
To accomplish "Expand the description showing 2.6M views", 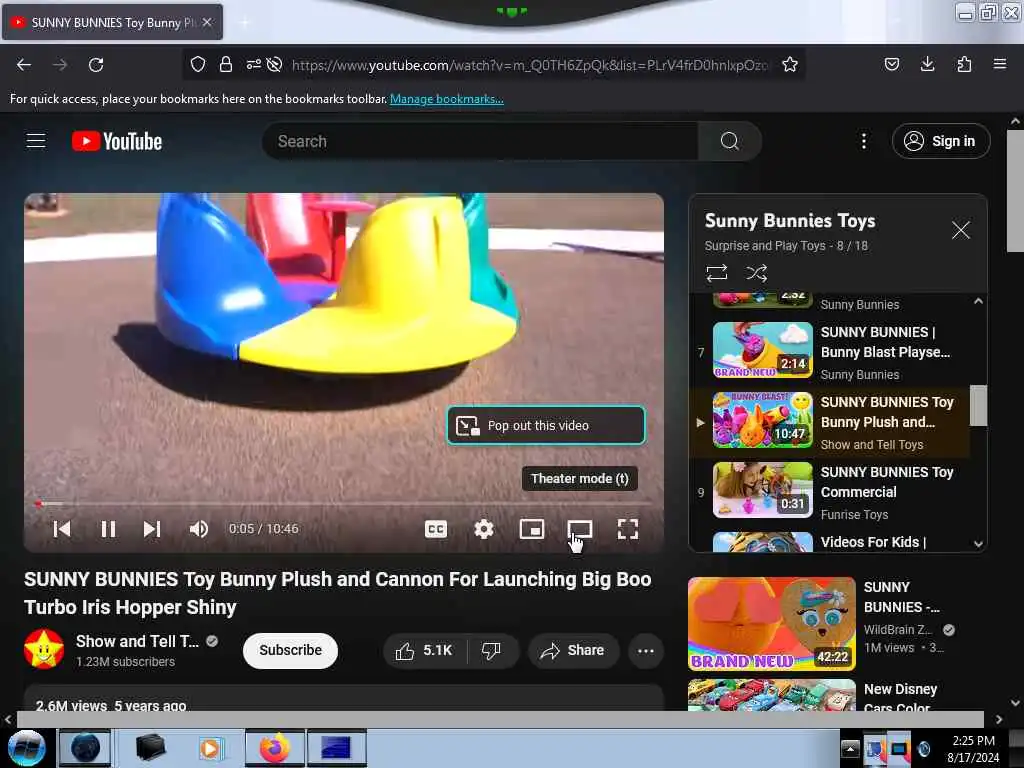I will click(344, 698).
